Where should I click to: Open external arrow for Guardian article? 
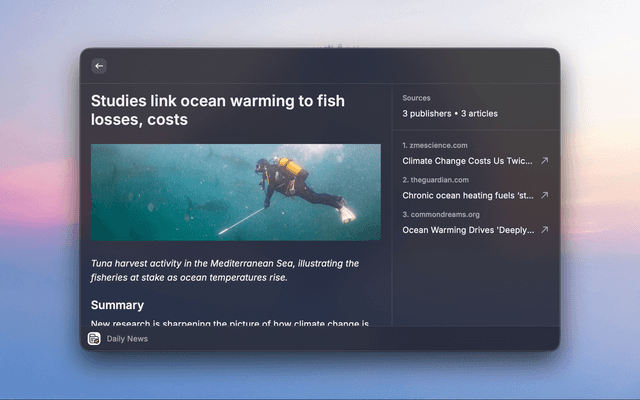pos(544,195)
